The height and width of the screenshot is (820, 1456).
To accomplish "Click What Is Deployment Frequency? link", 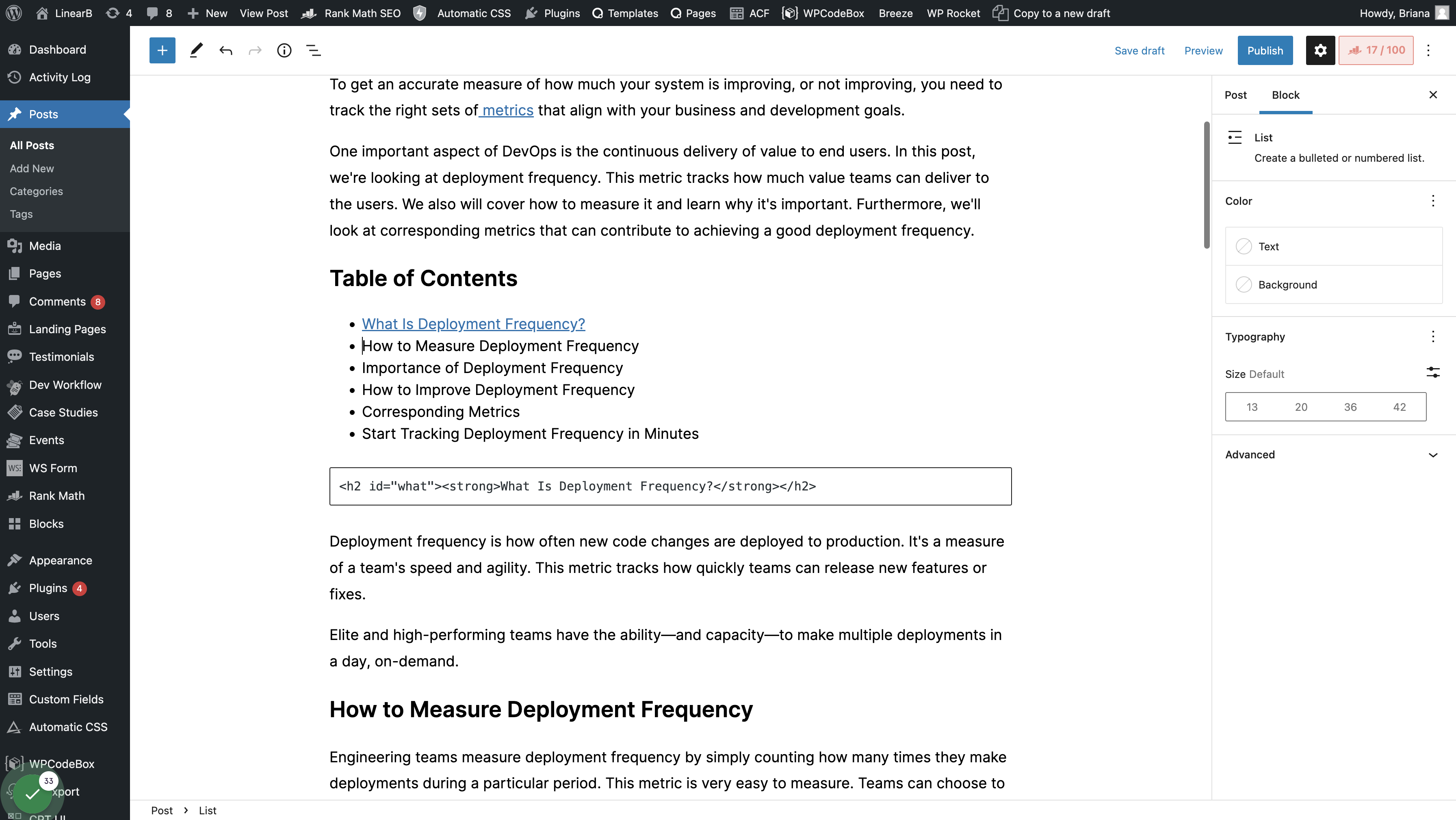I will (x=473, y=324).
